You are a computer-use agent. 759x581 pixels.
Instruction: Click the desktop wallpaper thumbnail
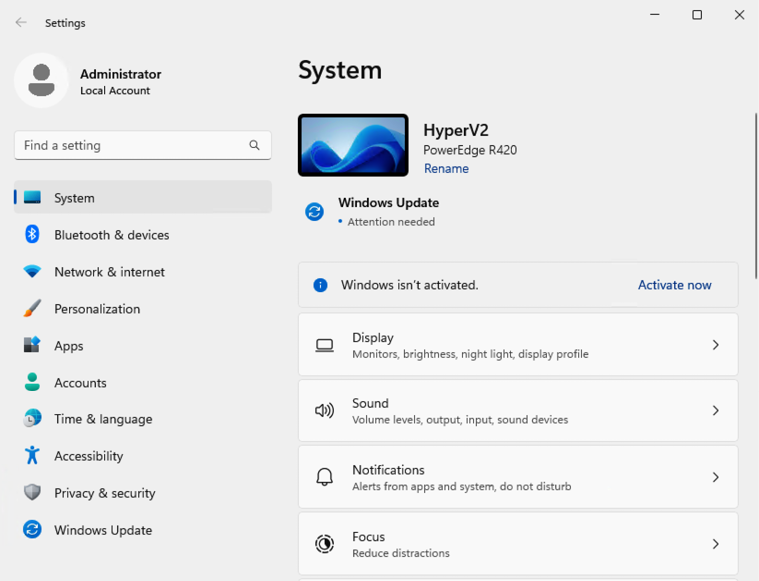coord(353,145)
